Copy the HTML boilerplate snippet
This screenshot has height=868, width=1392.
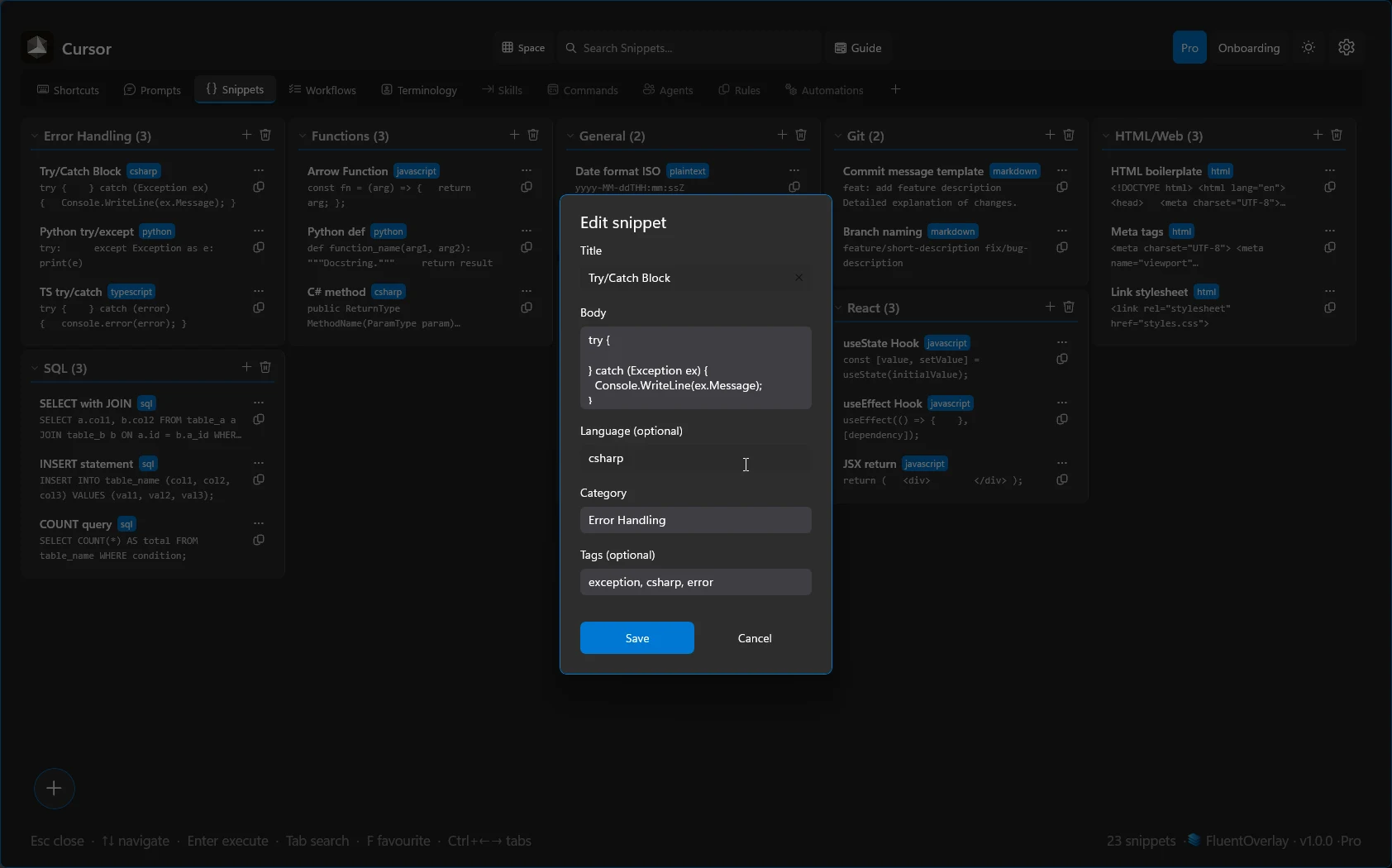click(1330, 187)
